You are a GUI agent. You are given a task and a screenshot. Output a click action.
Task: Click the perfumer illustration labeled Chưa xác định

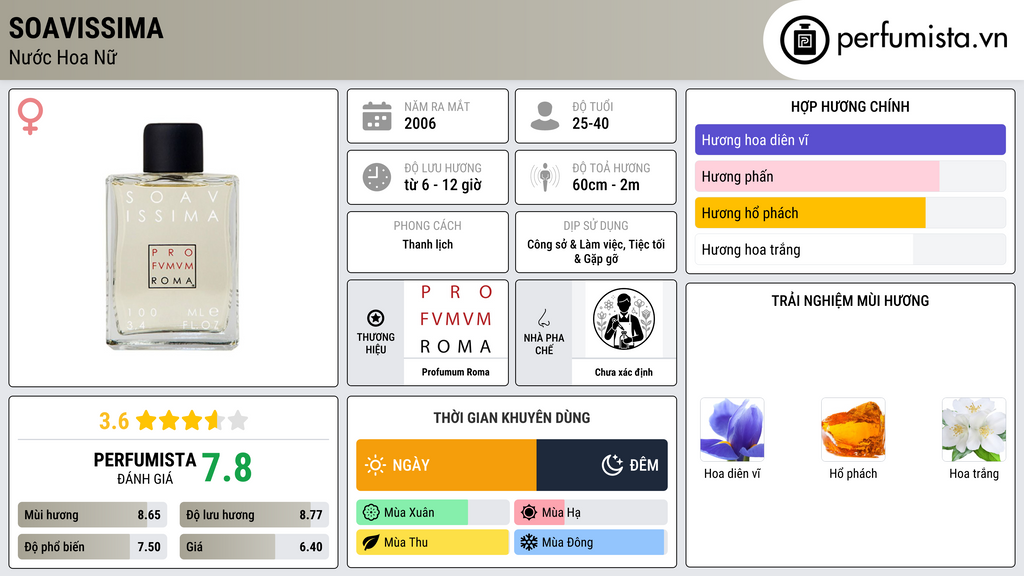[624, 319]
